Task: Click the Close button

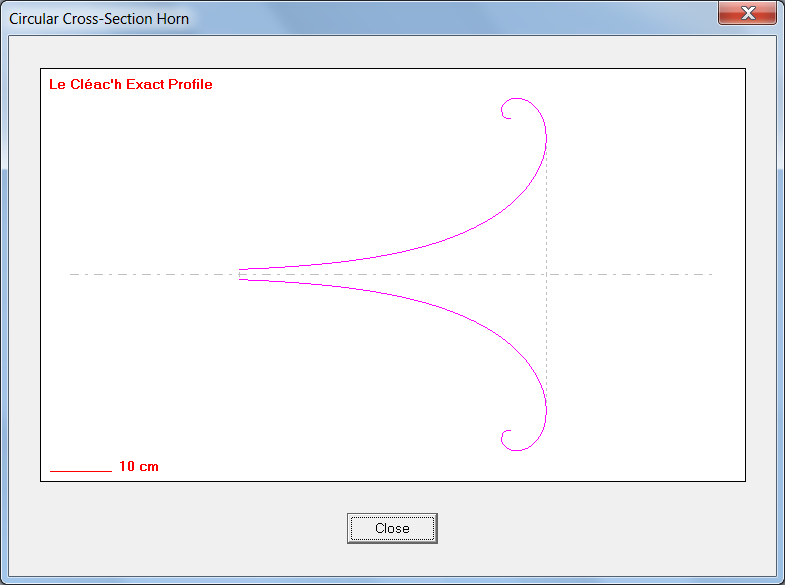Action: pyautogui.click(x=392, y=528)
